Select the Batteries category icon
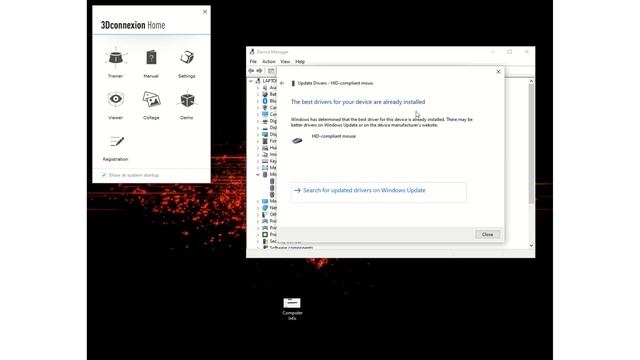The width and height of the screenshot is (640, 360). point(265,94)
